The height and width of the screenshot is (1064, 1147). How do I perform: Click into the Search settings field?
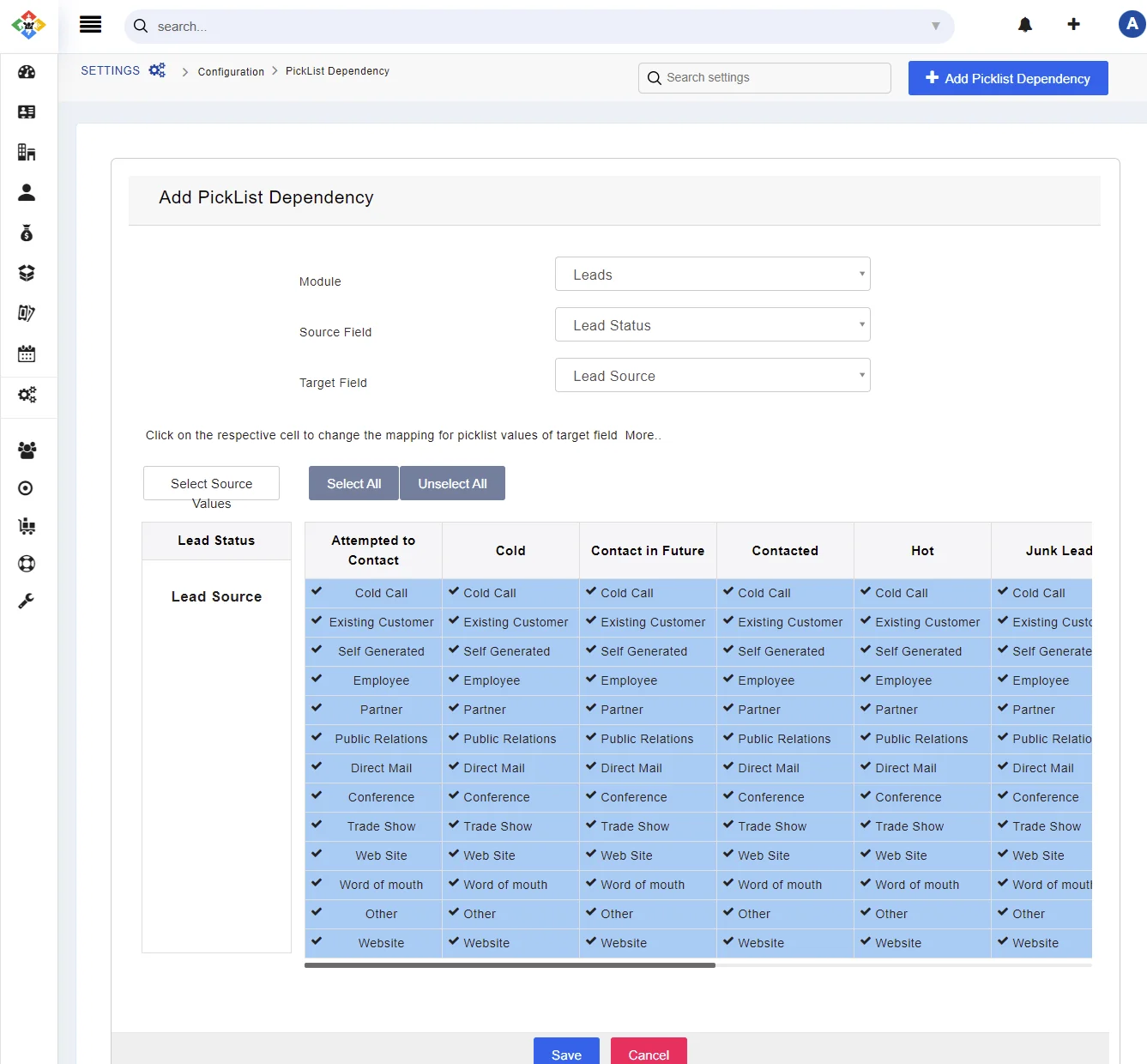click(x=772, y=78)
